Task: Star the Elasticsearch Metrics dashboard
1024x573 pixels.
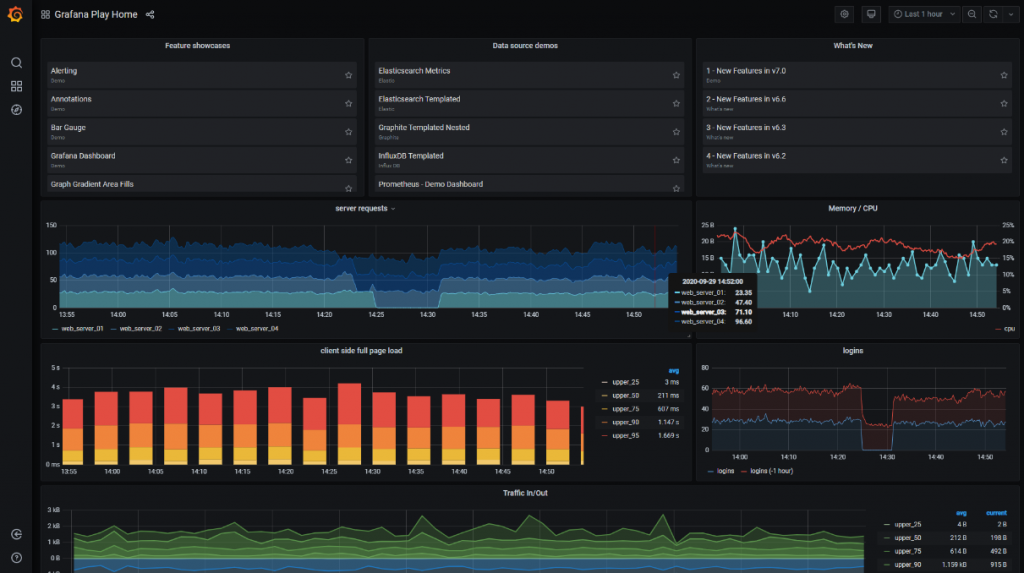Action: click(x=676, y=75)
